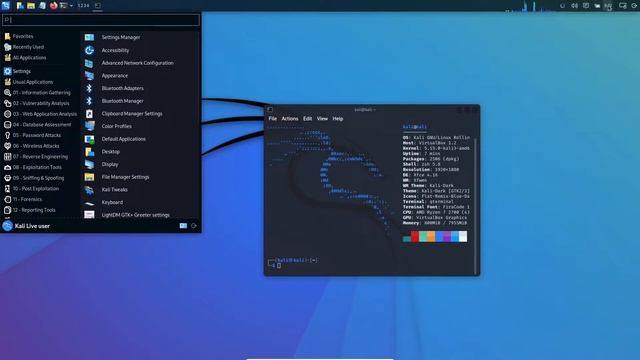Click the Kali Tweaks icon
The height and width of the screenshot is (360, 640).
click(89, 189)
